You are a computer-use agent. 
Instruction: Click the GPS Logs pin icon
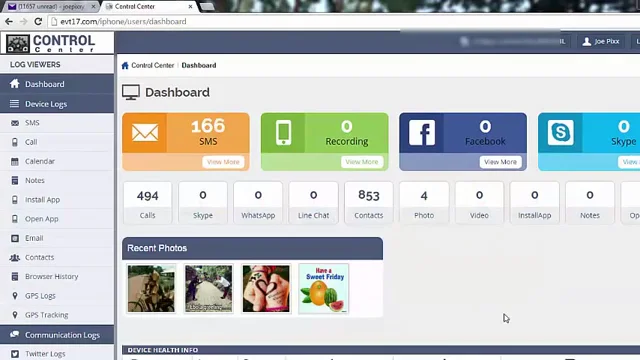click(x=15, y=296)
